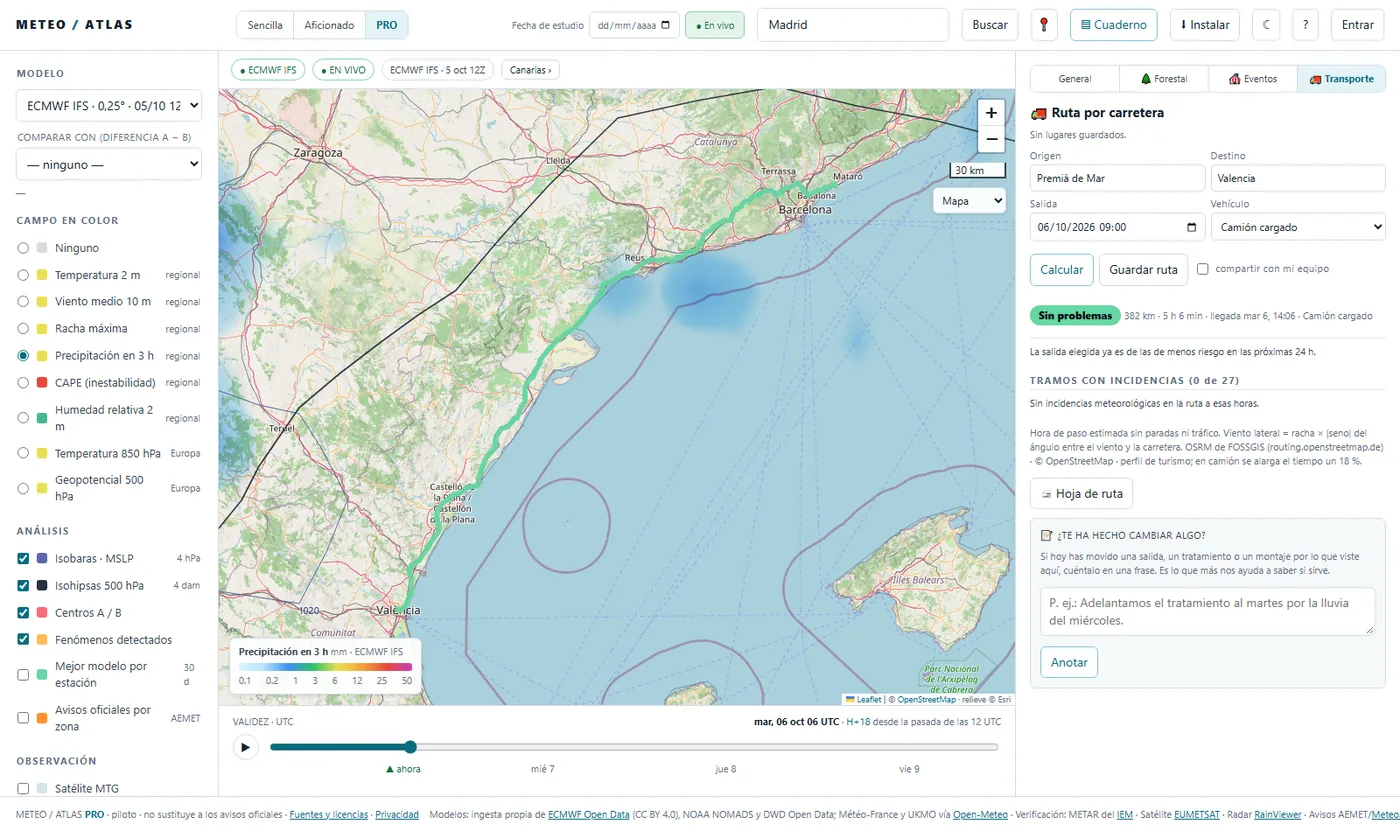This screenshot has width=1400, height=831.
Task: Select the Aficionado mode
Action: click(x=329, y=25)
